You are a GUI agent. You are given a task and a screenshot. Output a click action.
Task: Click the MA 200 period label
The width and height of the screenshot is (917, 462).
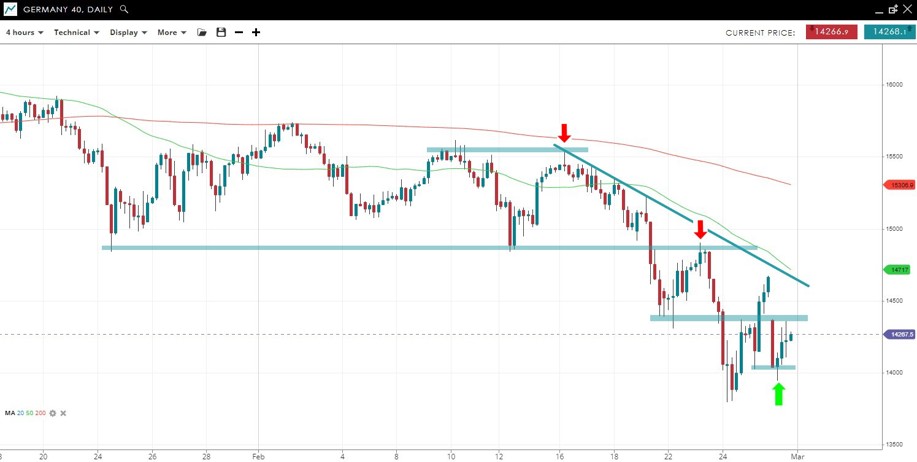click(x=41, y=413)
